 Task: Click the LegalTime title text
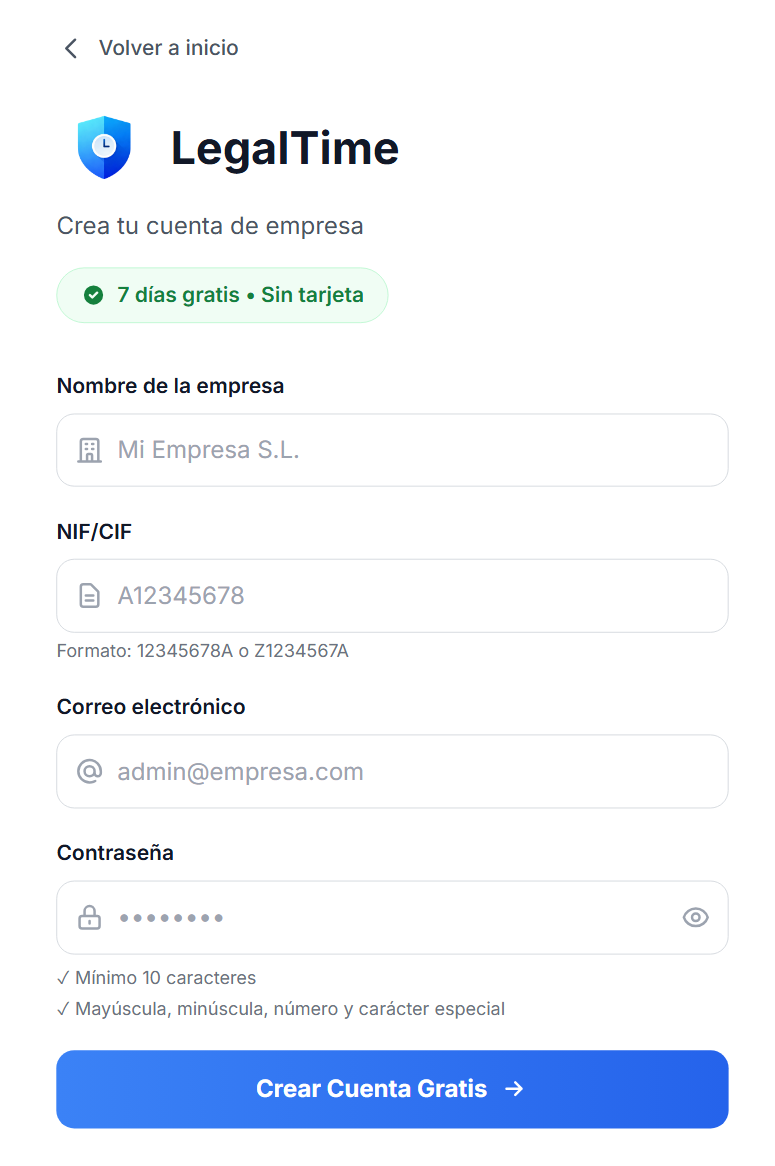285,148
